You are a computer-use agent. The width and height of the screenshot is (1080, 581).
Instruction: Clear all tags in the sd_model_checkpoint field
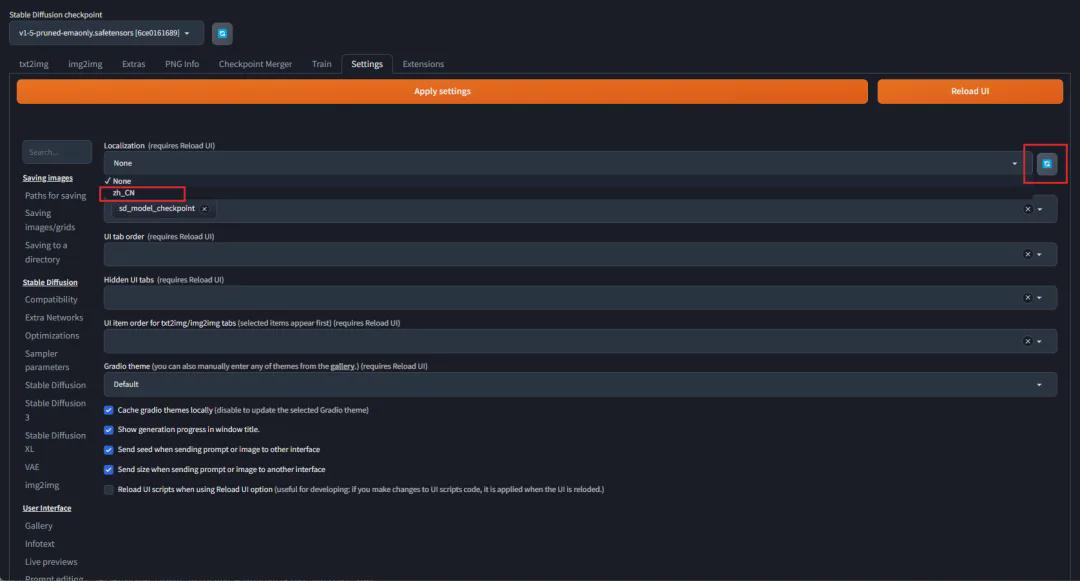(1027, 209)
